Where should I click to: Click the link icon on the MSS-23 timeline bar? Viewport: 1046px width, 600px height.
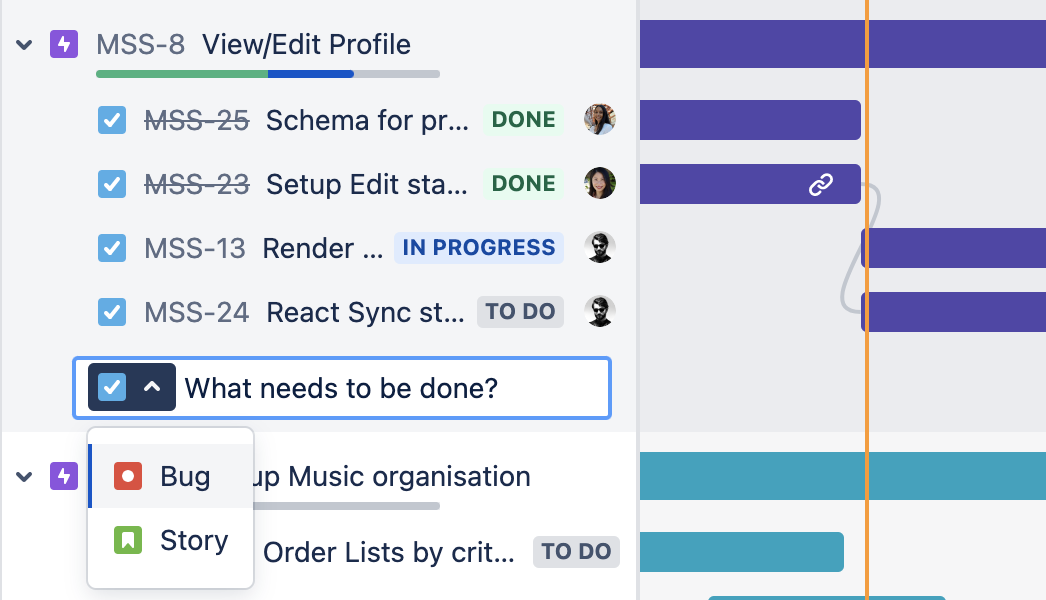822,184
